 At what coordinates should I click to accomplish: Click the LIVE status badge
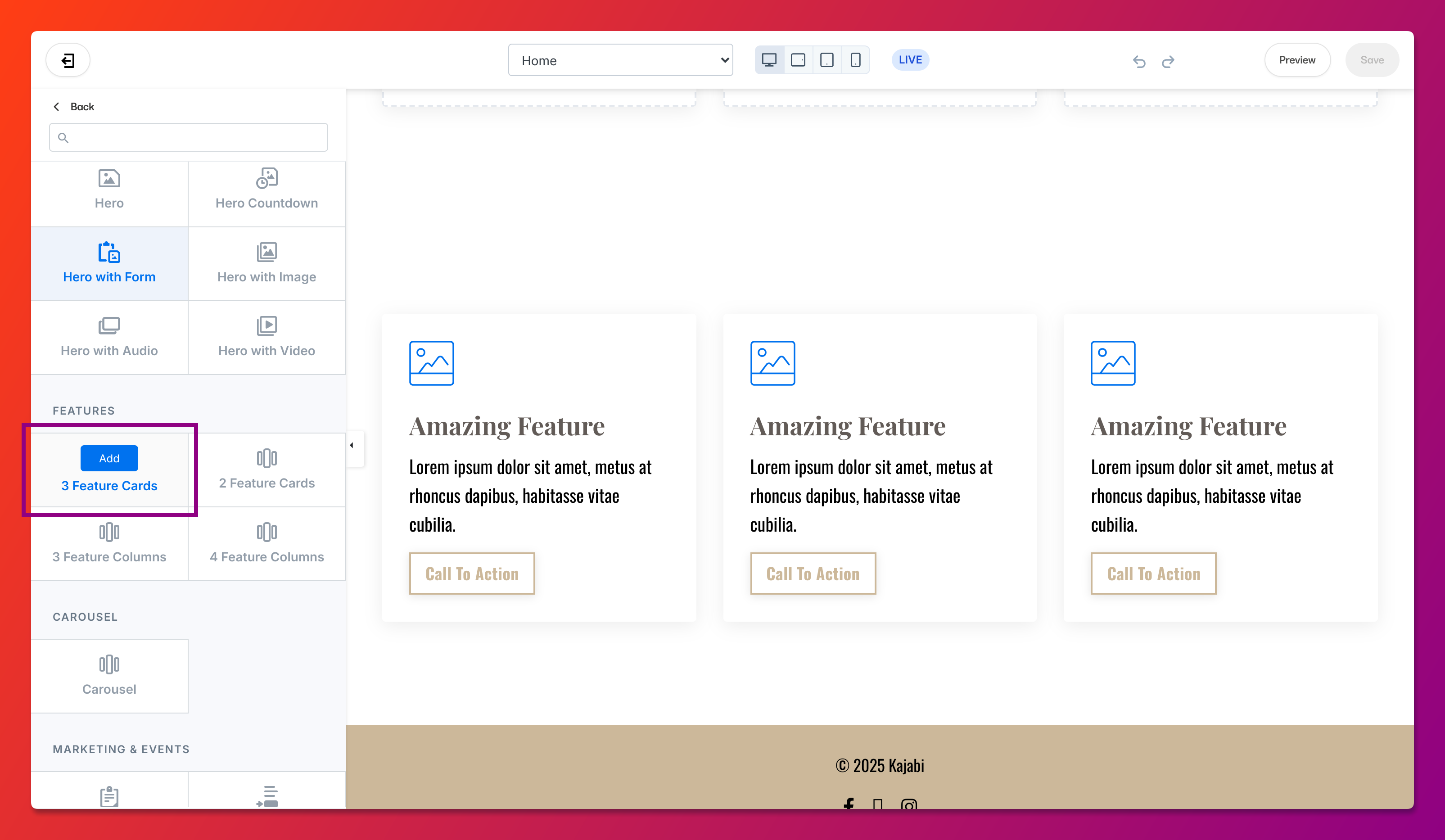(x=910, y=59)
